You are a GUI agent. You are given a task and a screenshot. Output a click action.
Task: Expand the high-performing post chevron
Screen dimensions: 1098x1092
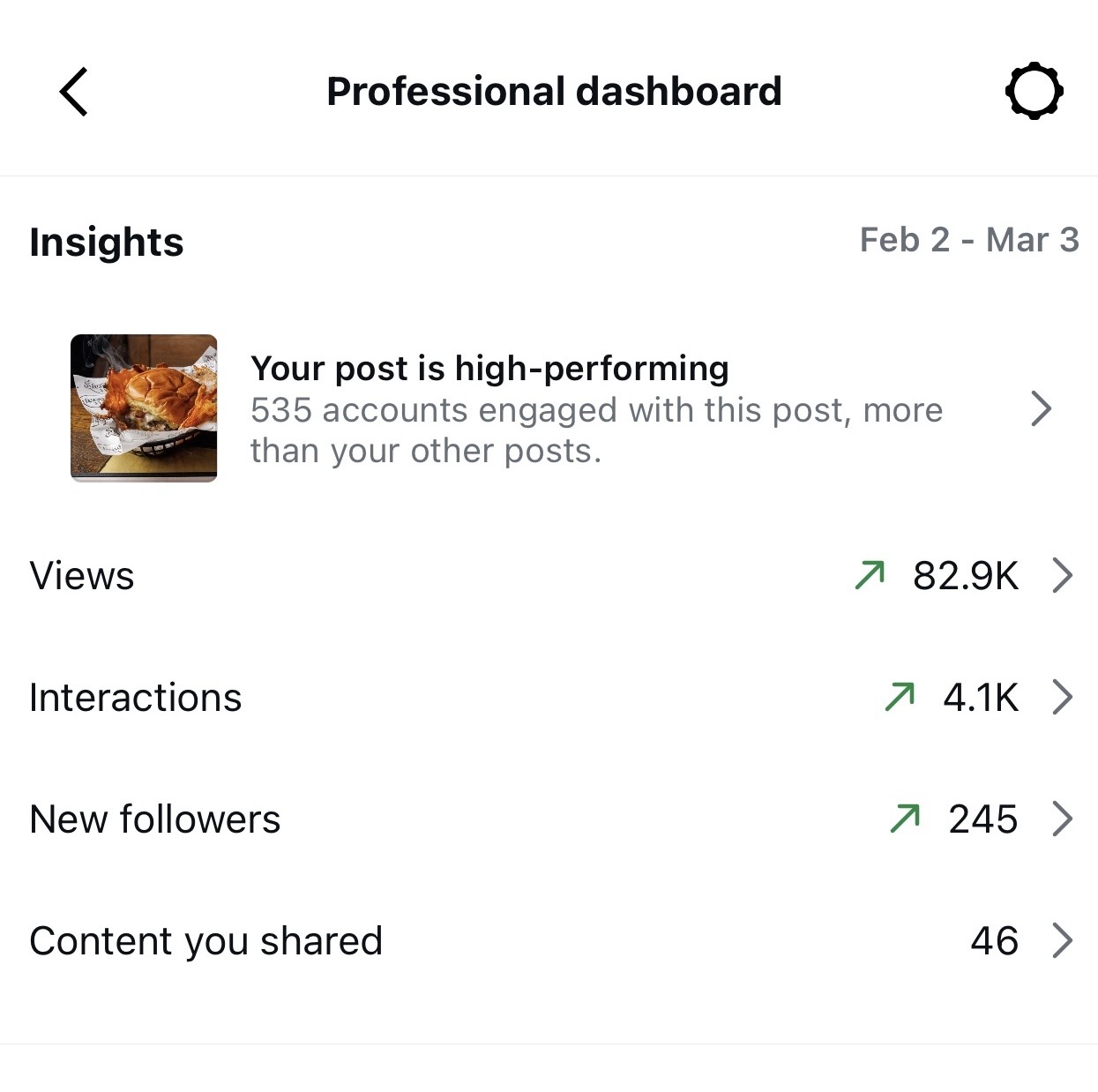coord(1041,408)
